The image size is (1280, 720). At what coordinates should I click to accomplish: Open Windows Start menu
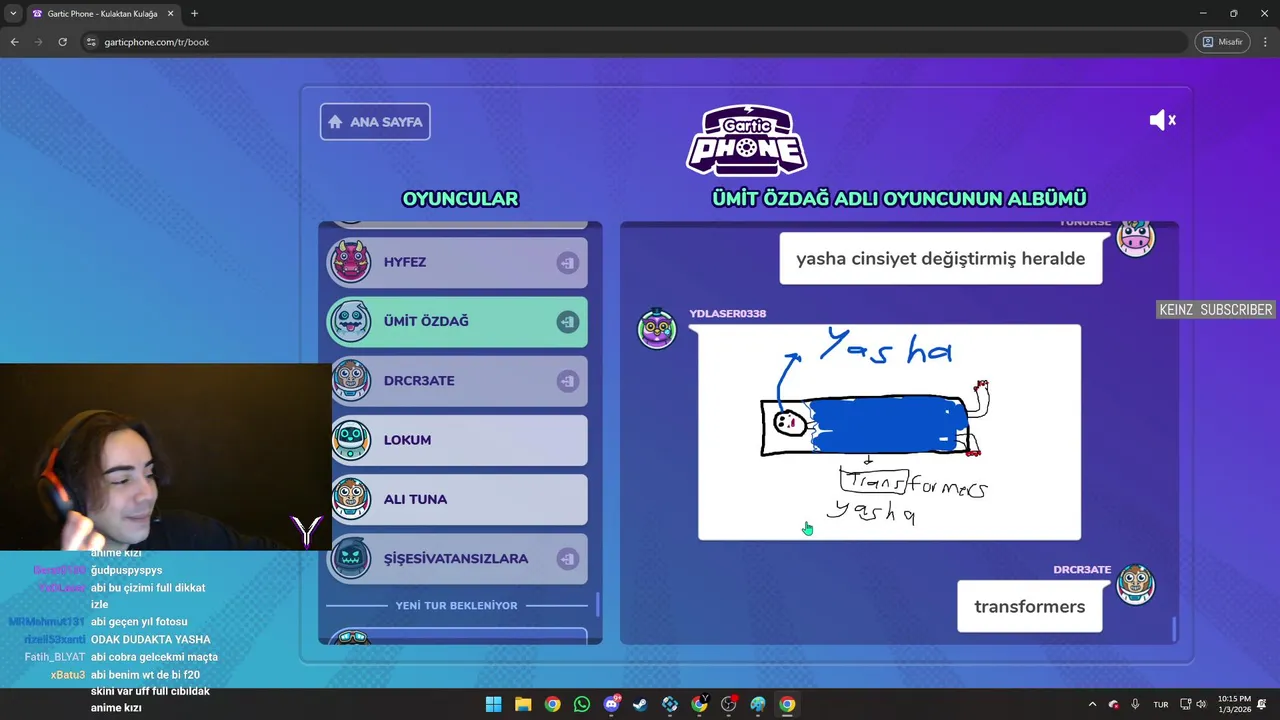[x=493, y=704]
